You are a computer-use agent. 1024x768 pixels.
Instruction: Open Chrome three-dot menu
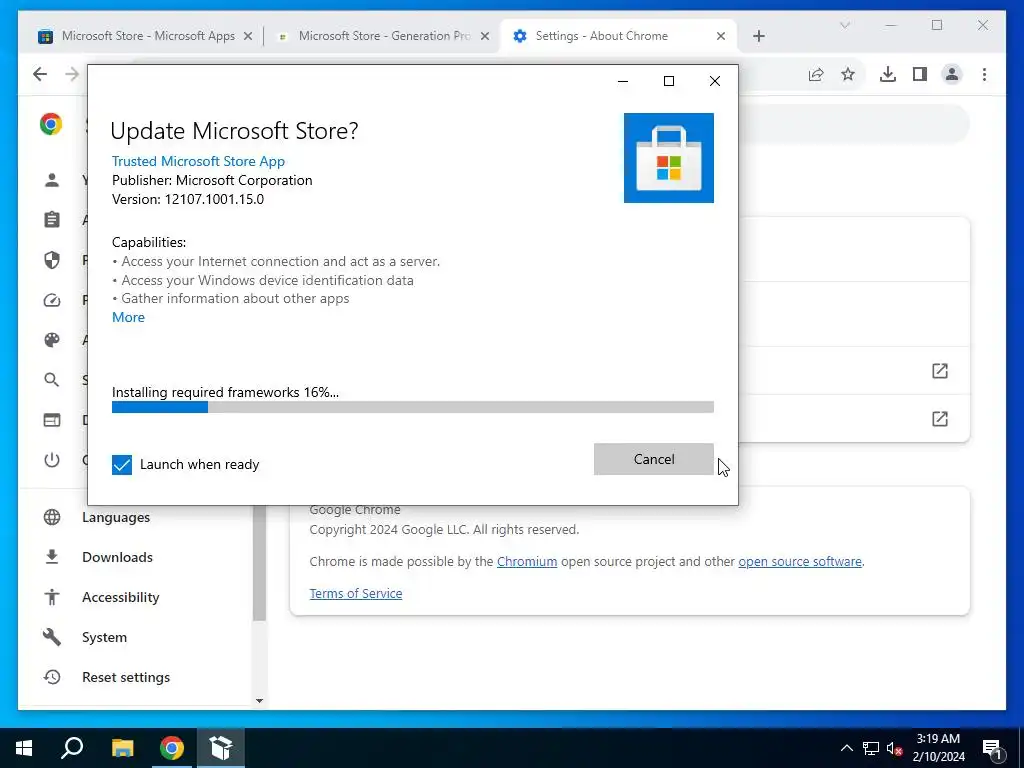coord(984,74)
